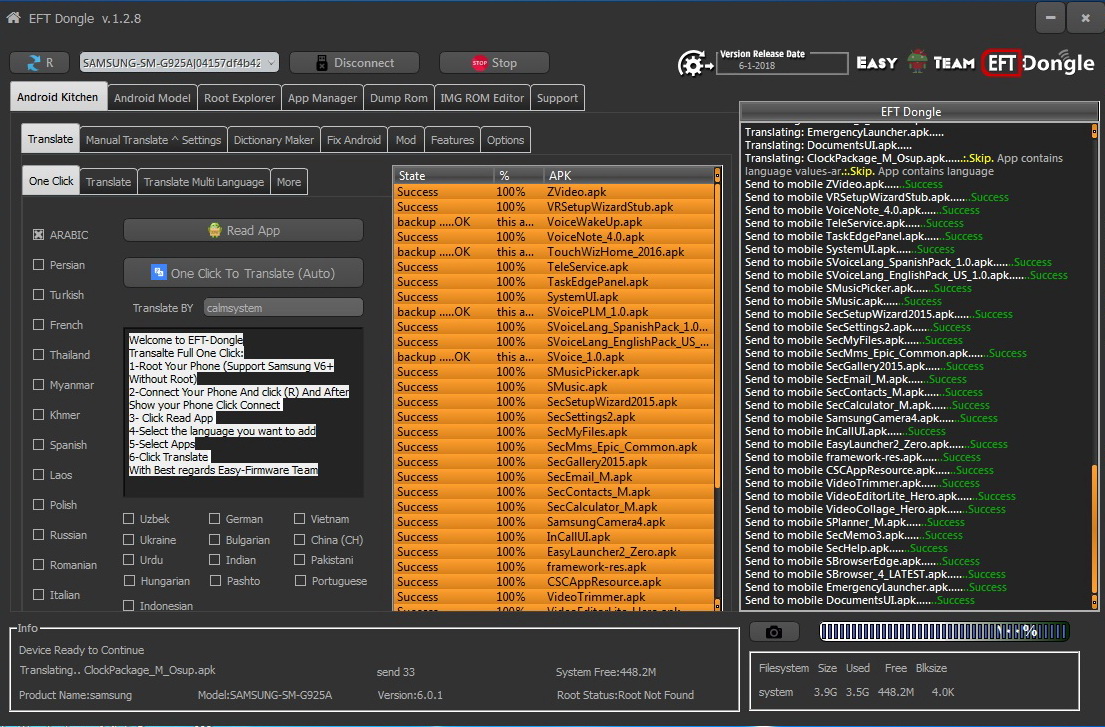Check the French language option
This screenshot has width=1105, height=727.
click(39, 324)
